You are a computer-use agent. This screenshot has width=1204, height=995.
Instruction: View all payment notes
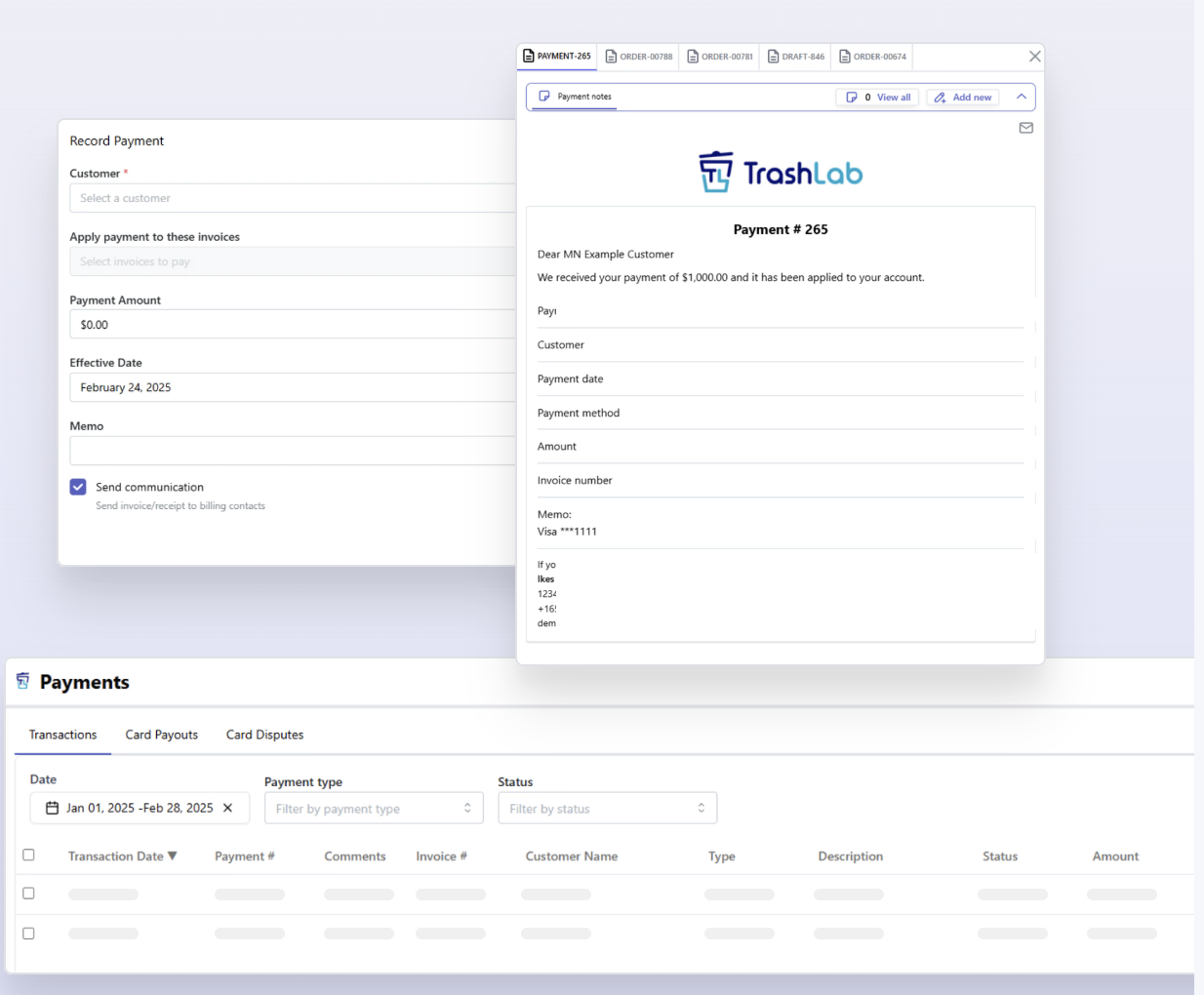point(877,98)
